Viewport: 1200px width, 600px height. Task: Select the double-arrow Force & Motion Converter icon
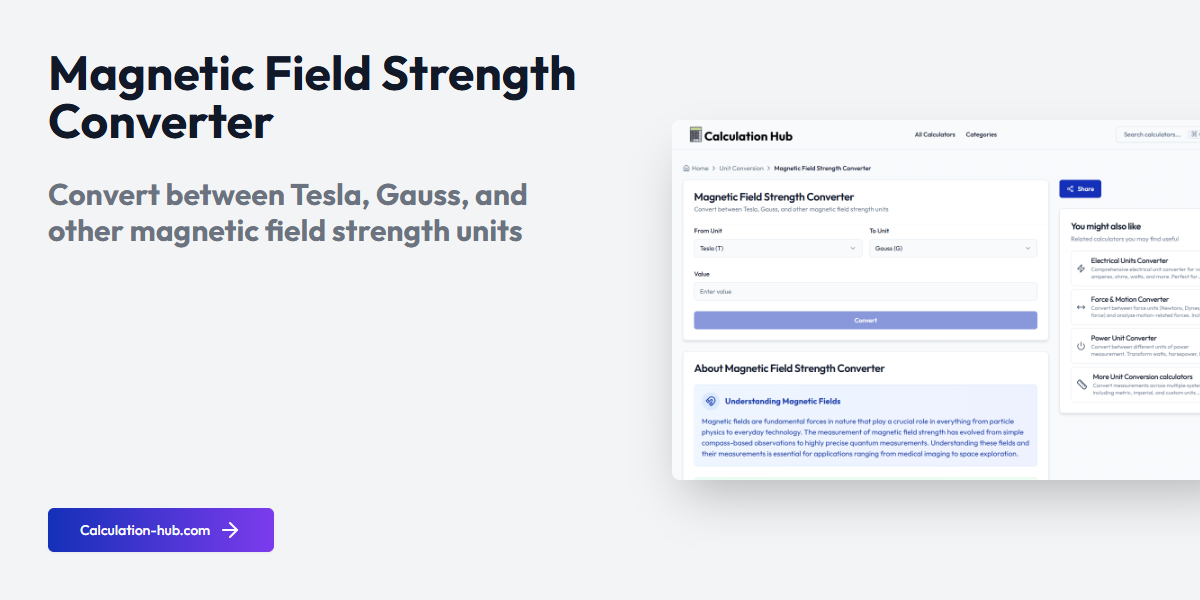click(1081, 306)
